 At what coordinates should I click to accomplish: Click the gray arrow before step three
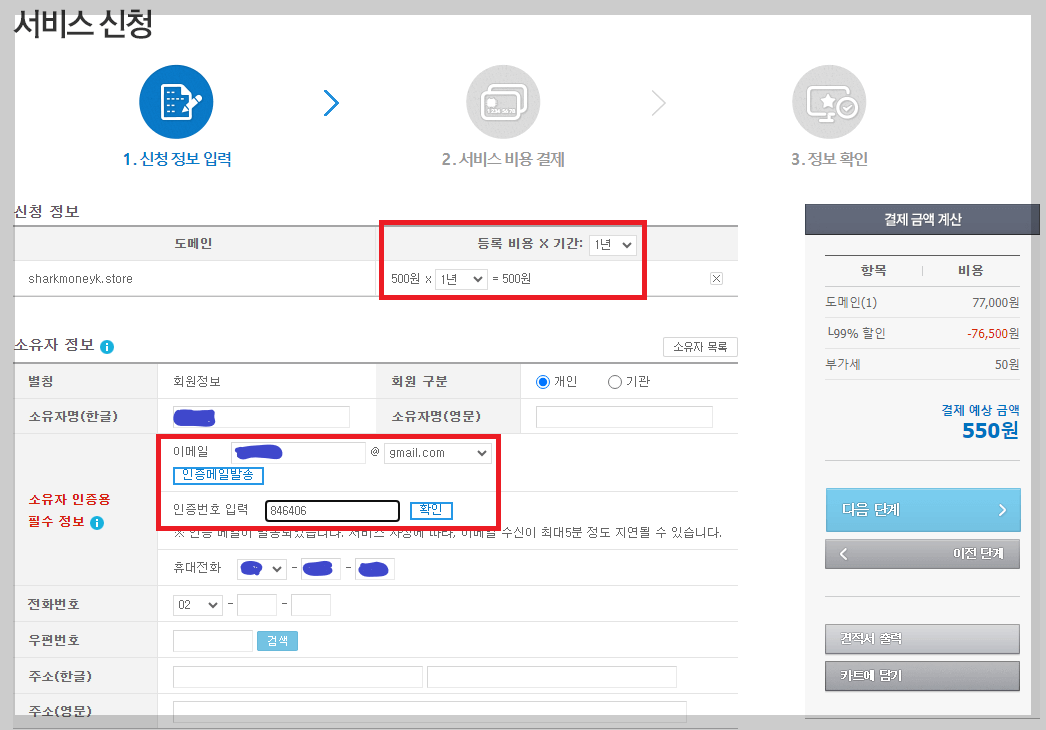point(658,103)
